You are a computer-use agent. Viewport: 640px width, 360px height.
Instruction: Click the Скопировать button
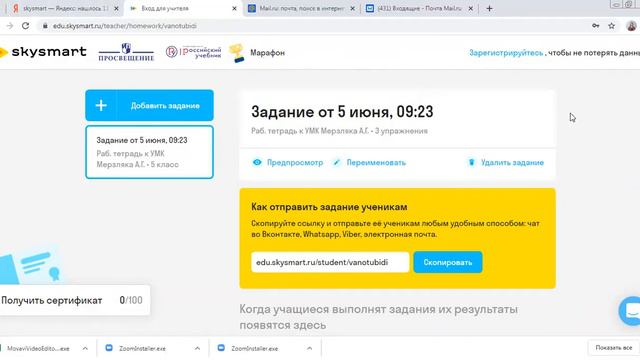tap(448, 262)
